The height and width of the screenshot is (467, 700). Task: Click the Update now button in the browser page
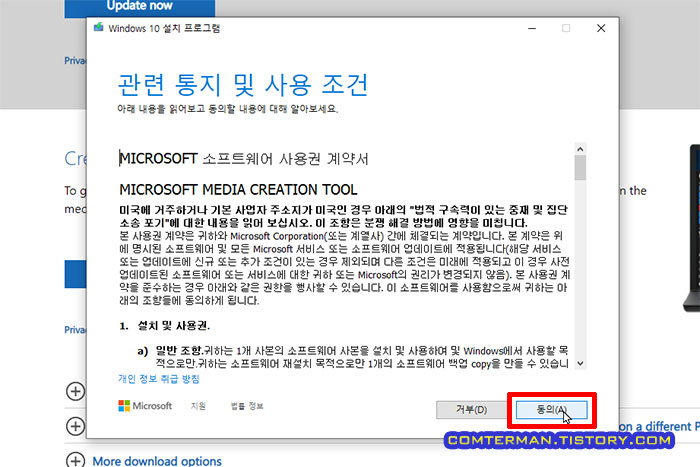pos(140,7)
